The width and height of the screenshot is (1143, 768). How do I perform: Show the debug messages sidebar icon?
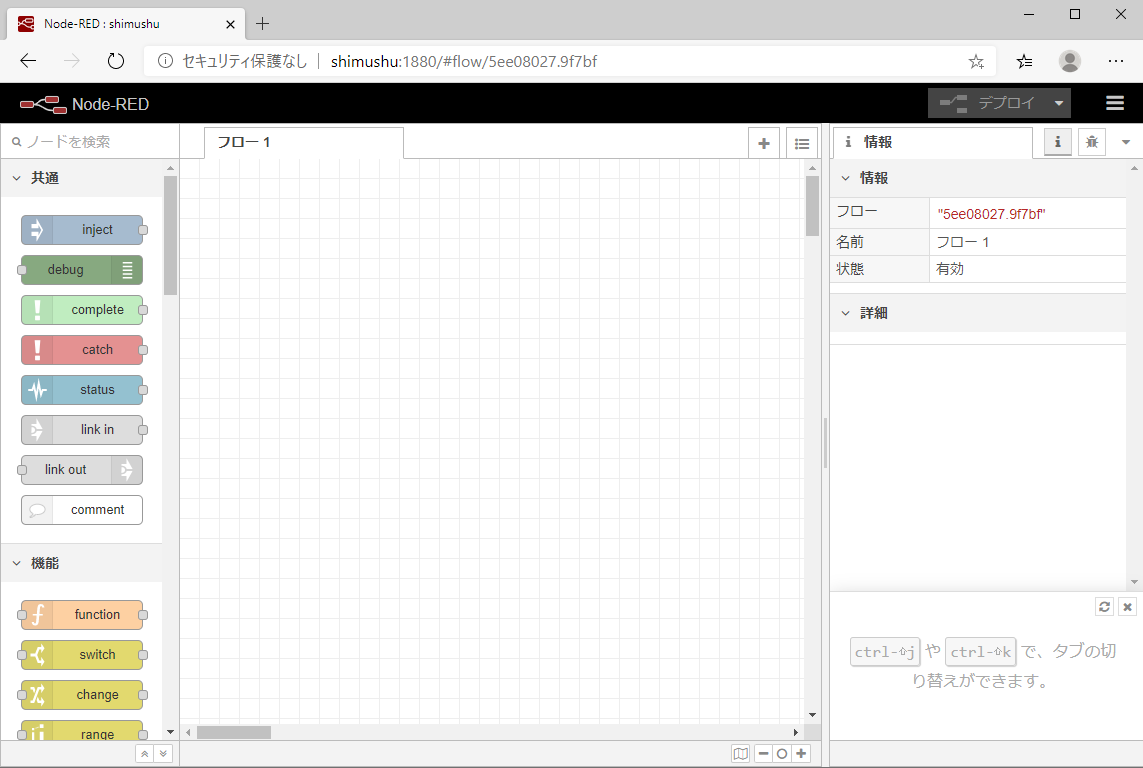[1092, 142]
